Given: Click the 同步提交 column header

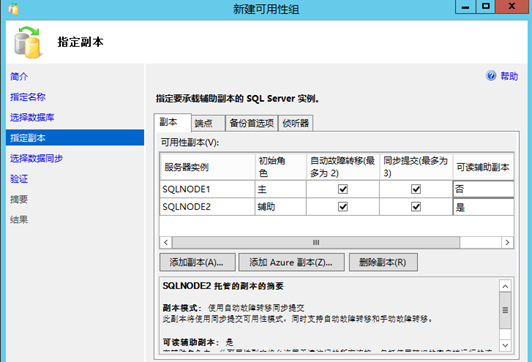Looking at the screenshot, I should 416,167.
